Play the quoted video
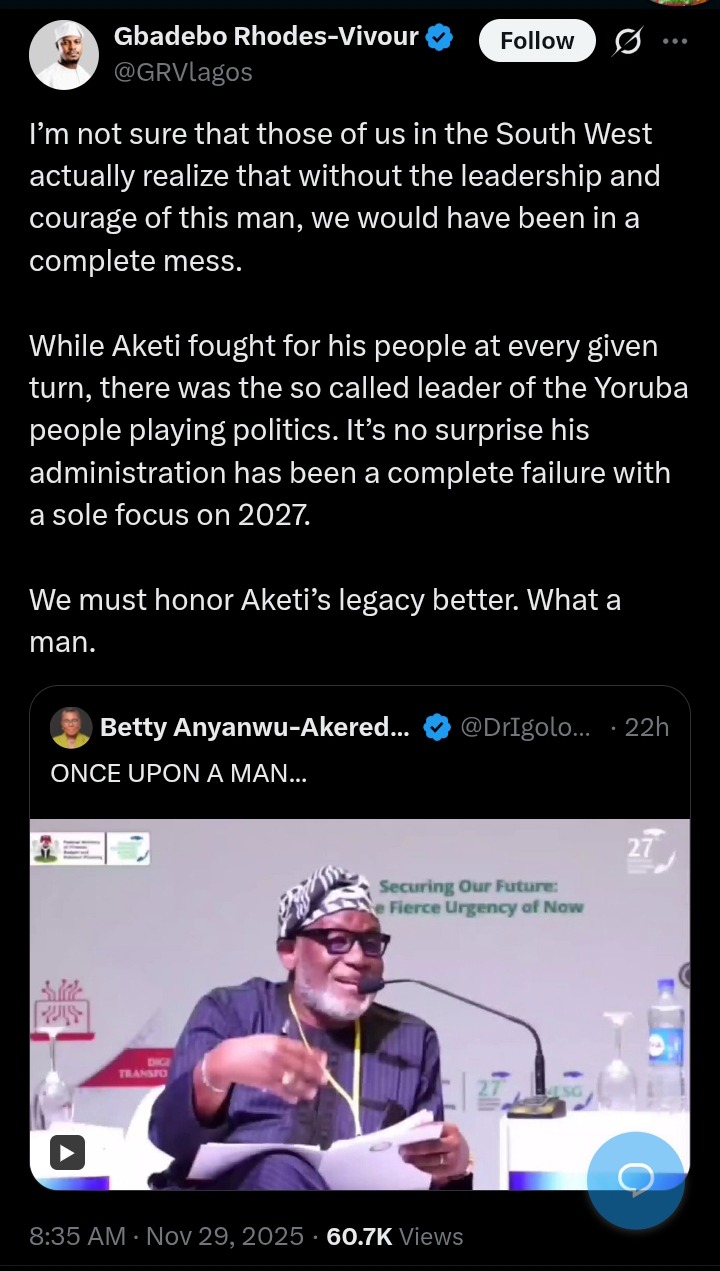720x1271 pixels. tap(67, 1153)
